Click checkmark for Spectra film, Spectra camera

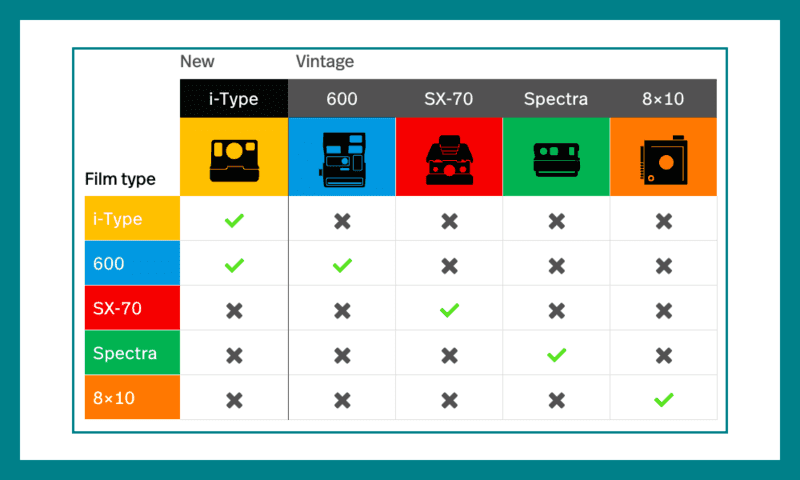tap(556, 355)
